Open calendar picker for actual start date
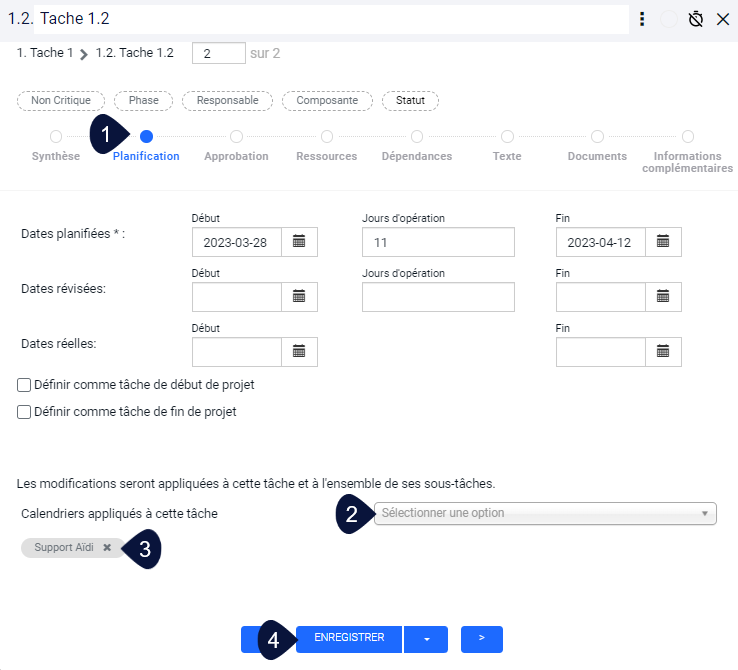Image resolution: width=738 pixels, height=670 pixels. [x=299, y=351]
